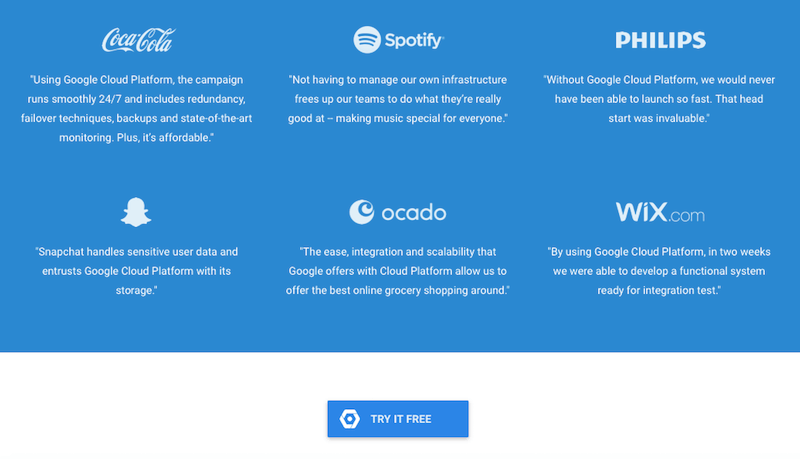Image resolution: width=800 pixels, height=459 pixels.
Task: Select the PHILIPS logo
Action: coord(660,41)
